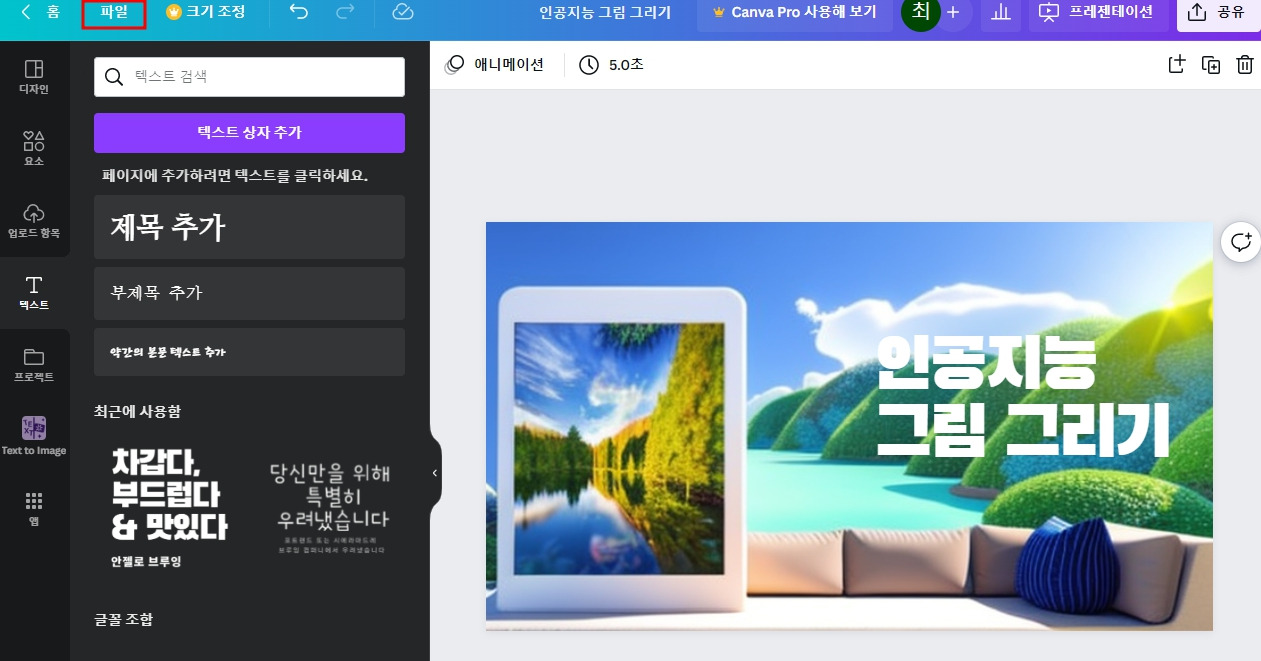Click the add page icon

[1177, 64]
